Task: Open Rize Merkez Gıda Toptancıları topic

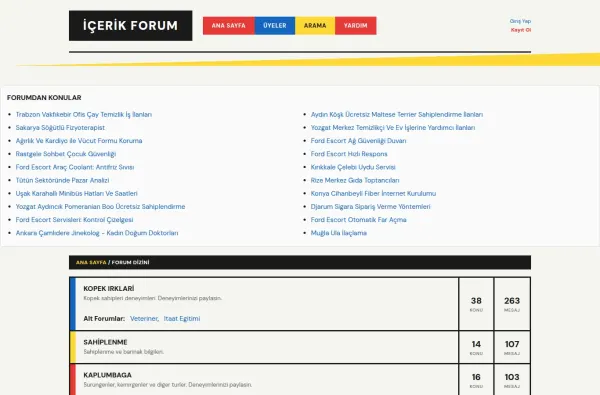Action: 355,180
